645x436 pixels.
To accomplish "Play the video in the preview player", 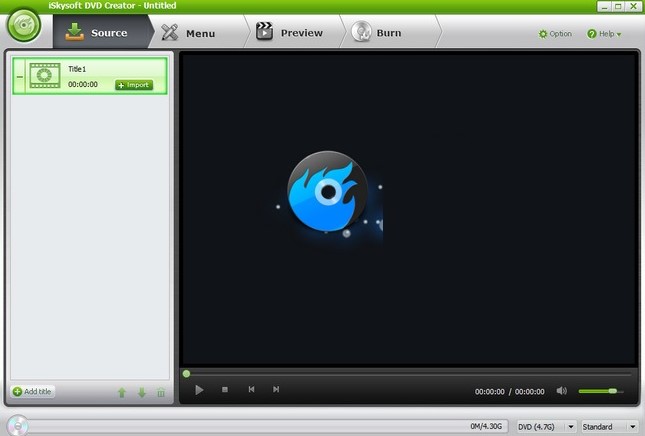I will pyautogui.click(x=199, y=390).
